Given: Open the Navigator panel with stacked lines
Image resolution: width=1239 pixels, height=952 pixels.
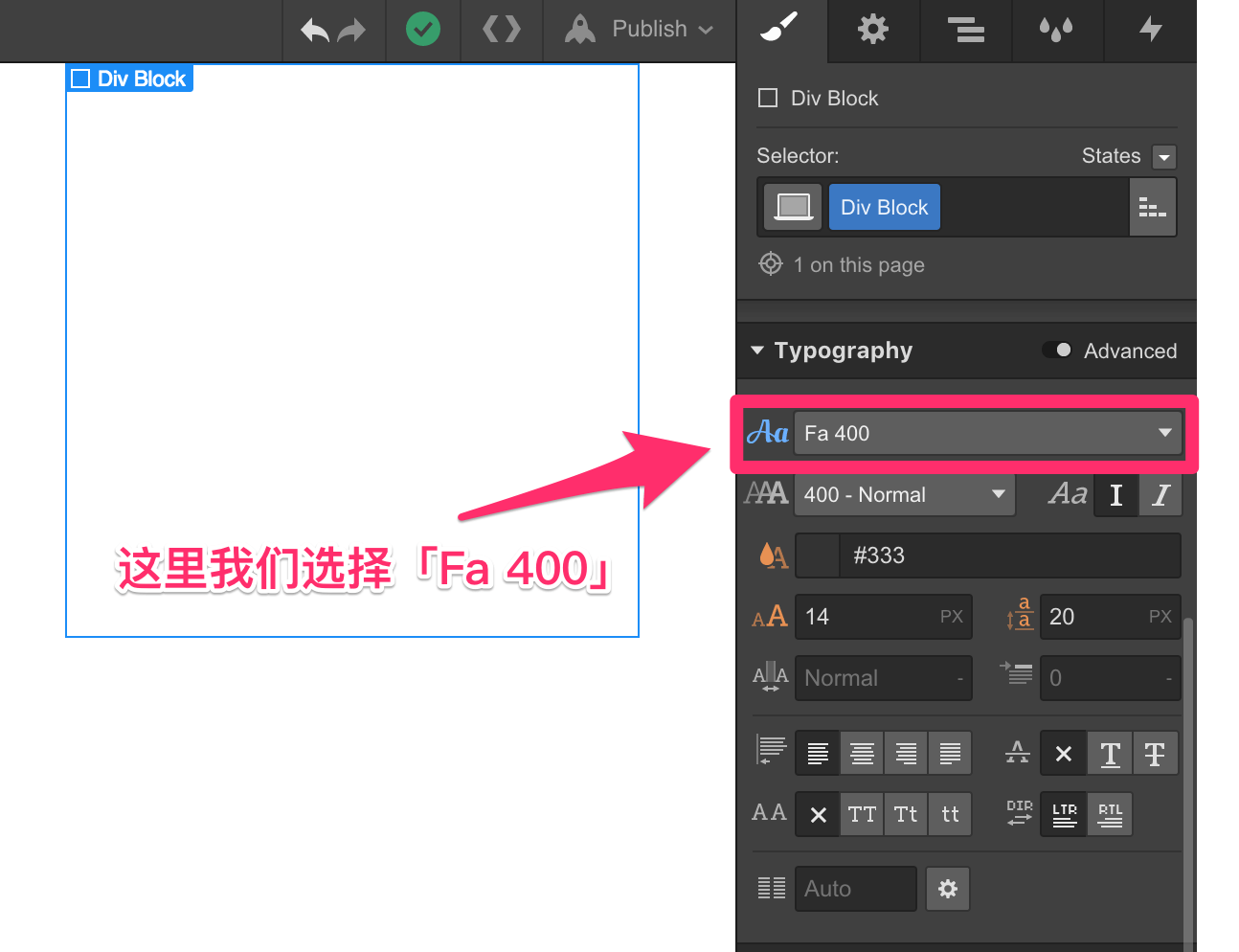Looking at the screenshot, I should 965,30.
